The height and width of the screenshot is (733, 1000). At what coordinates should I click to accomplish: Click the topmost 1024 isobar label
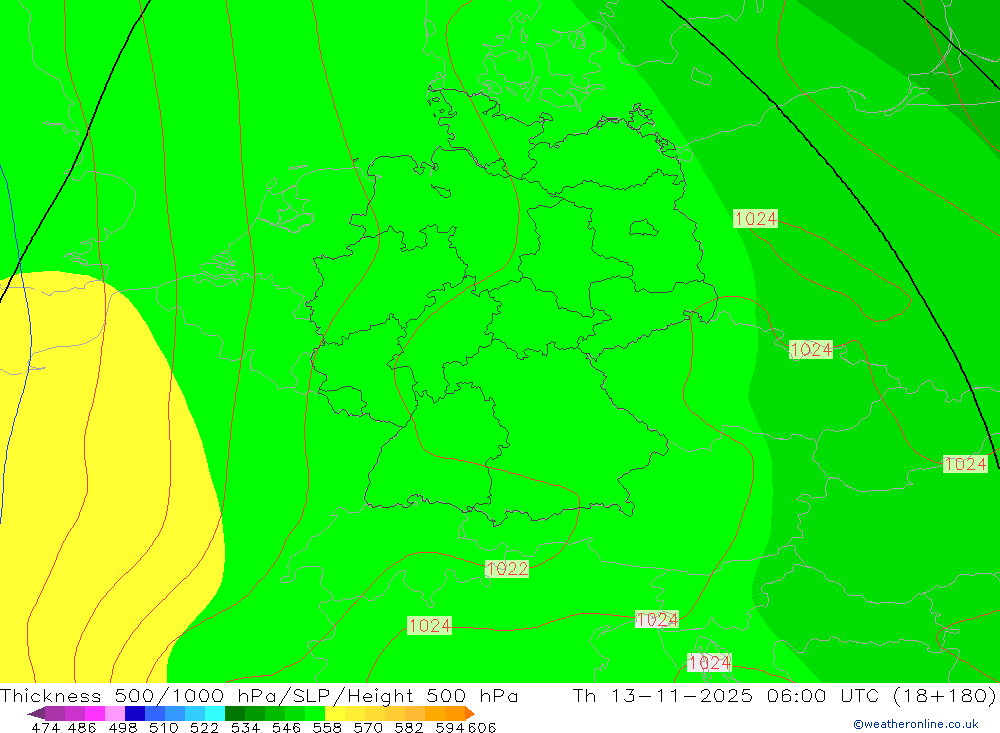tap(756, 219)
